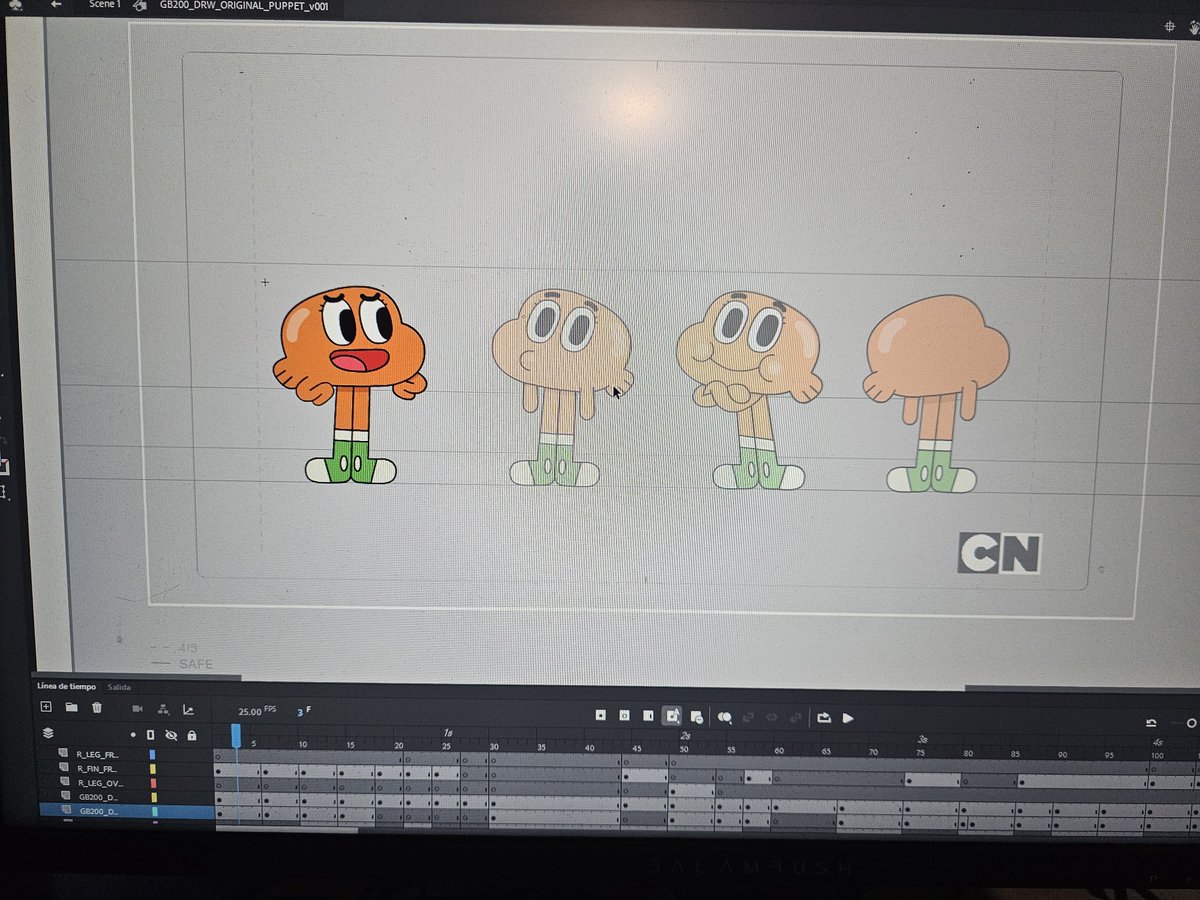Highlight all layers via dot header icon
1200x900 pixels.
click(x=133, y=734)
